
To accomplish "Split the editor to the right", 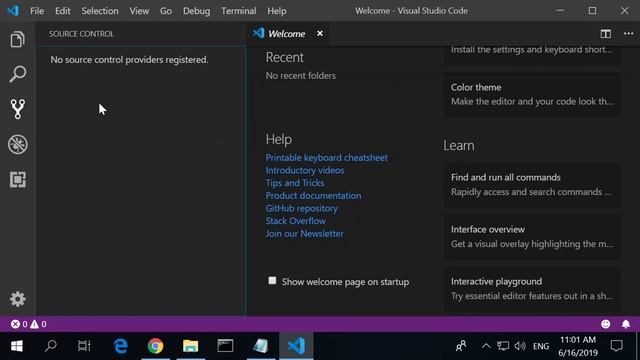I will point(606,34).
